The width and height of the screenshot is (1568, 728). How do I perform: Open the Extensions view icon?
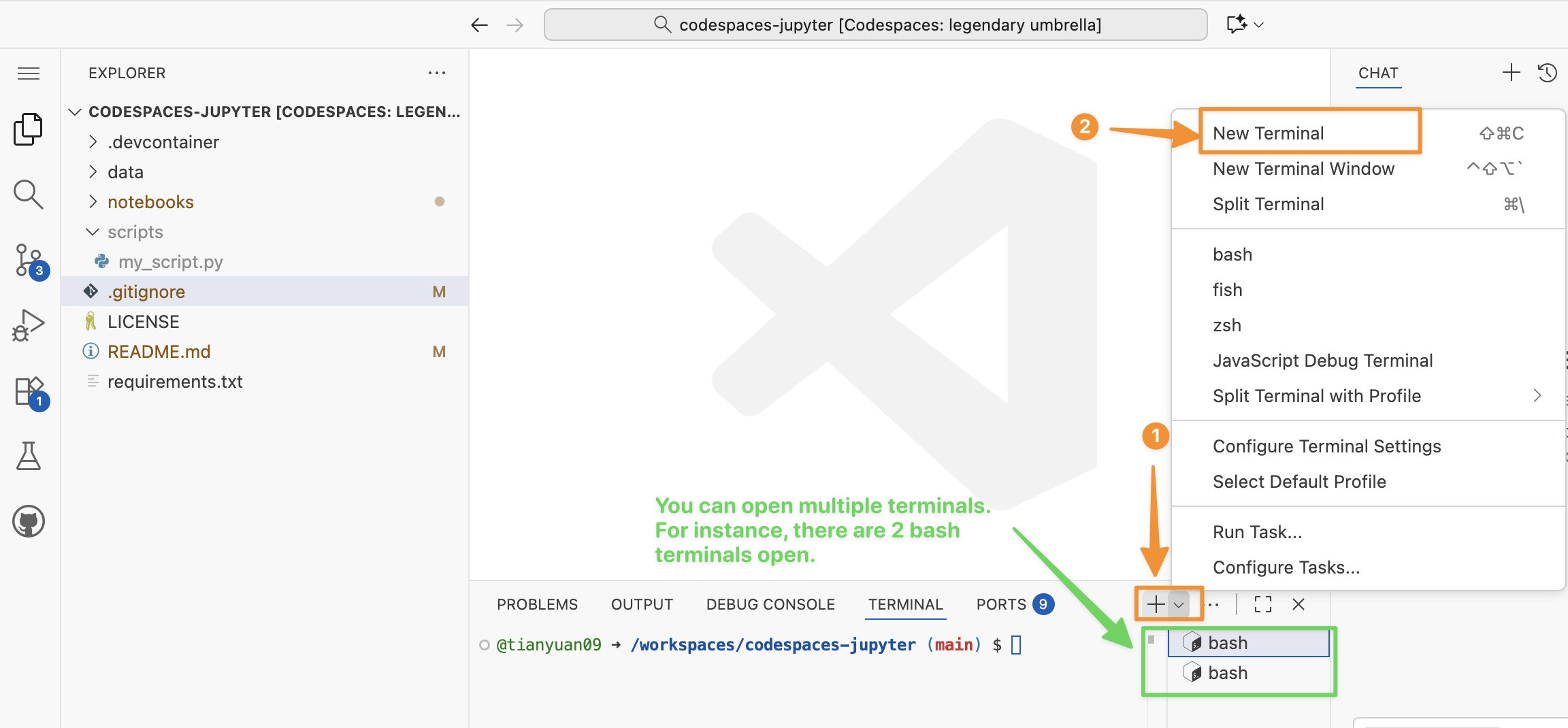point(29,392)
